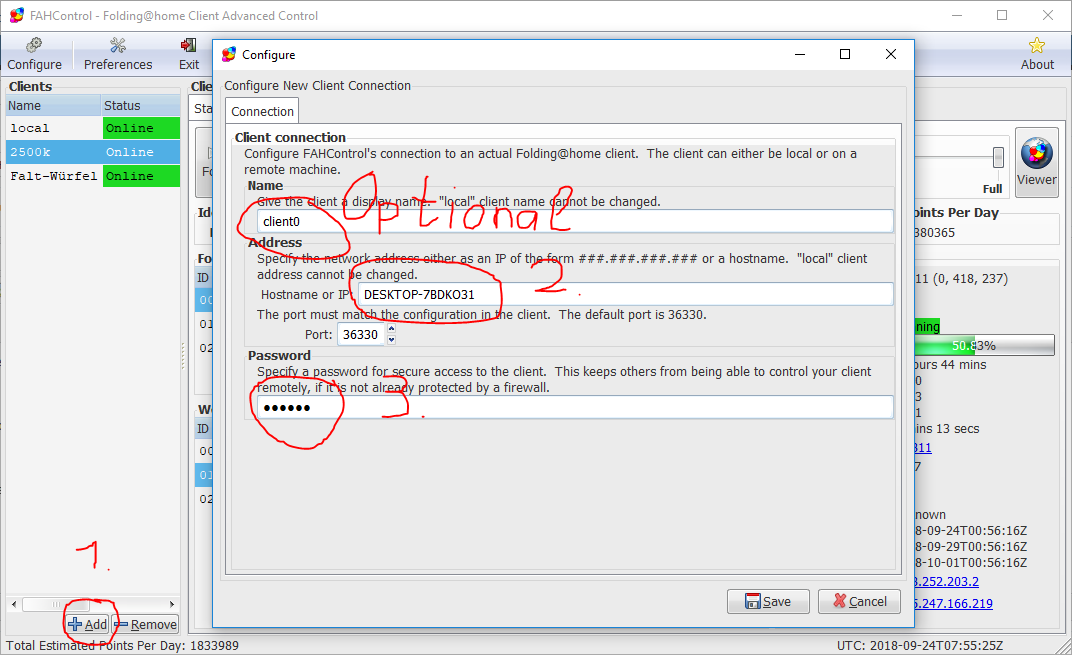Screen dimensions: 1072x655
Task: Open Preferences in the main toolbar
Action: pyautogui.click(x=118, y=55)
